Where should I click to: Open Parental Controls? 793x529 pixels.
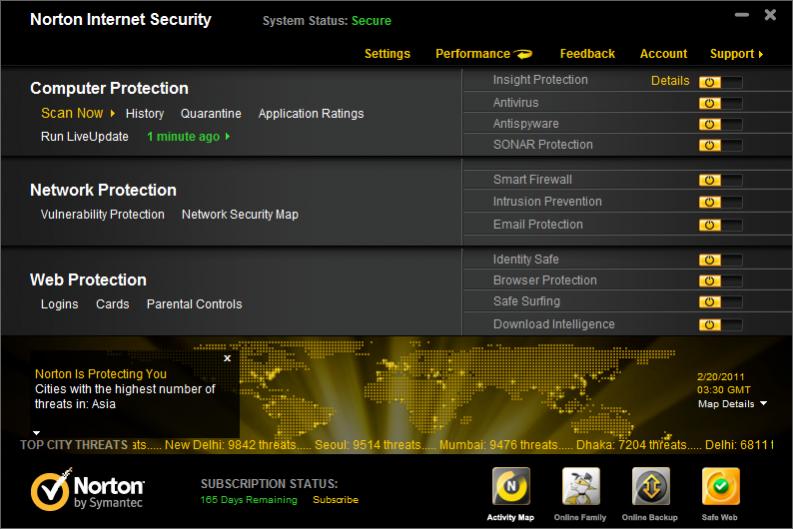[195, 304]
